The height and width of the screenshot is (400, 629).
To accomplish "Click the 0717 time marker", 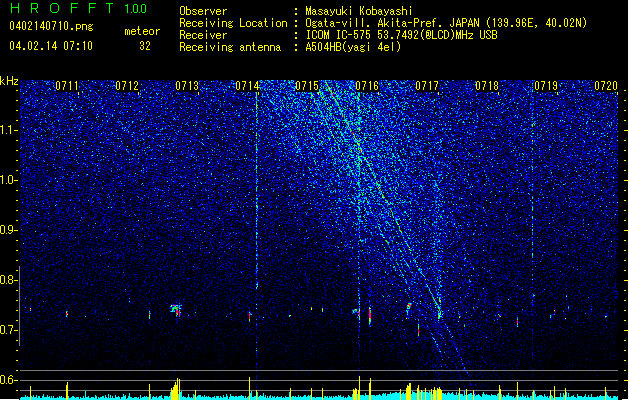I will tap(427, 86).
